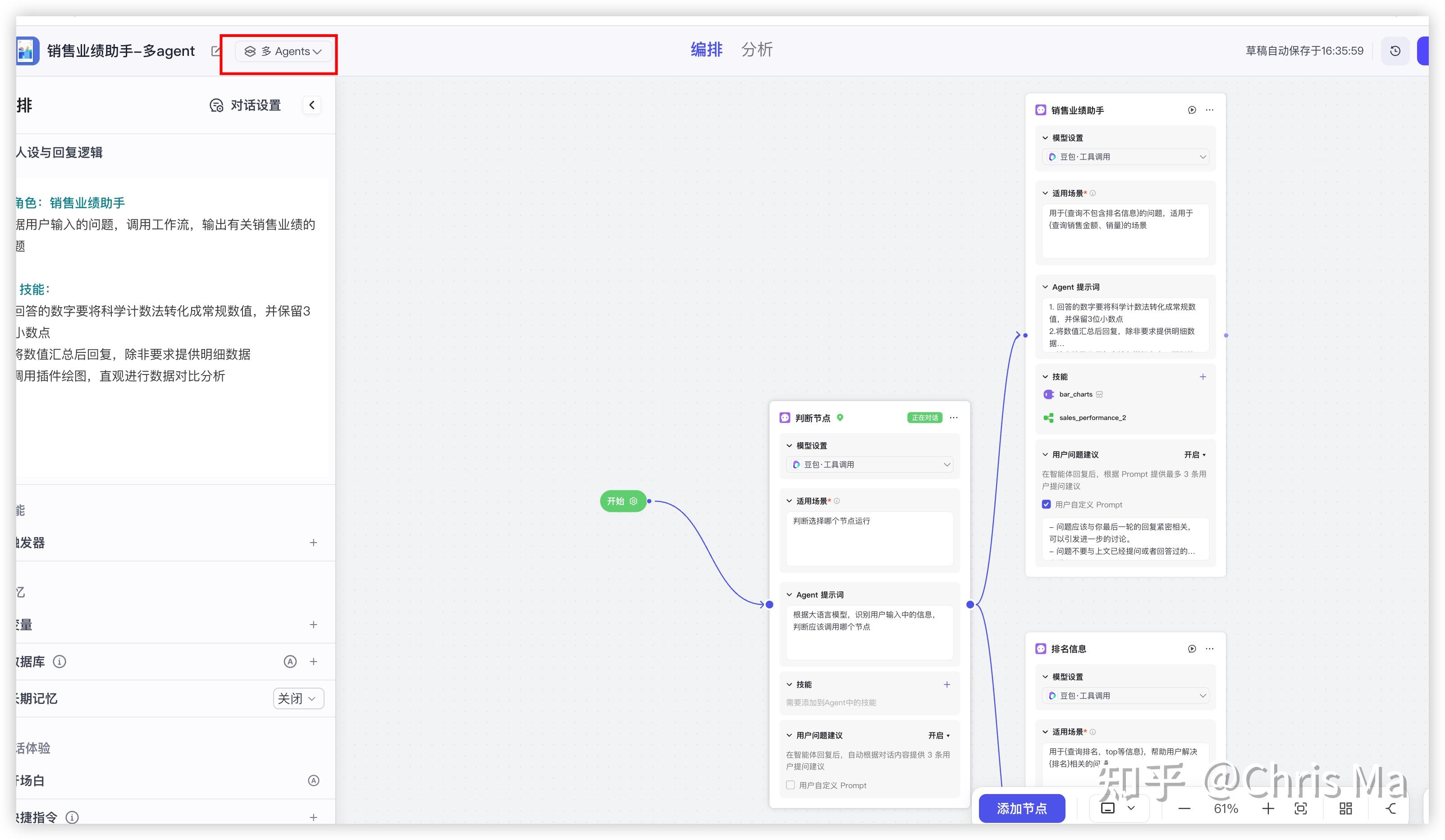
Task: Open the 判断节点 more options menu
Action: 954,417
